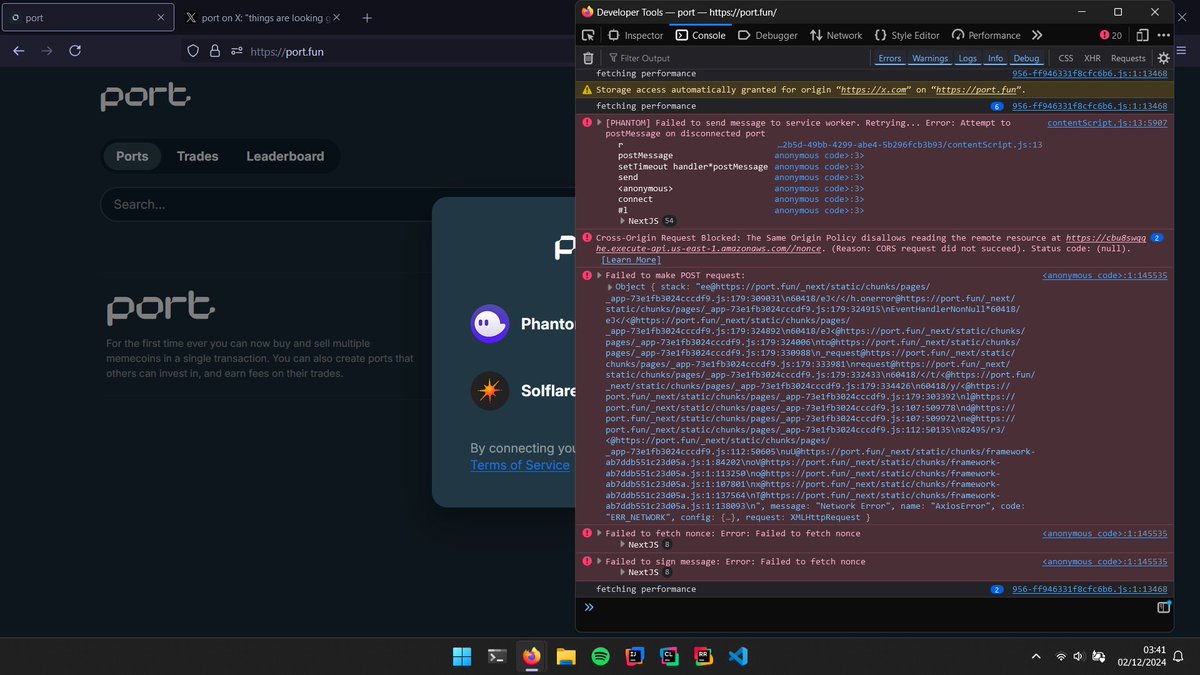
Task: View site security lock info
Action: pyautogui.click(x=215, y=51)
